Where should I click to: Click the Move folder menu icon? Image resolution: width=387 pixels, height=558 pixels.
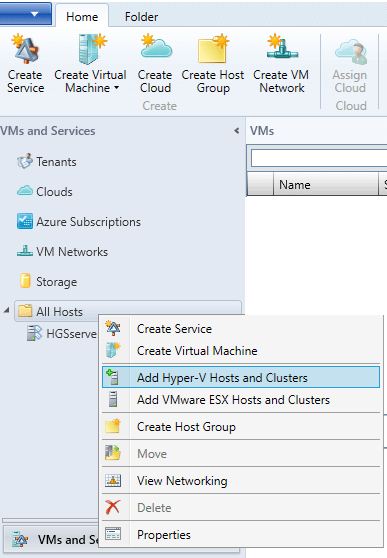(113, 453)
